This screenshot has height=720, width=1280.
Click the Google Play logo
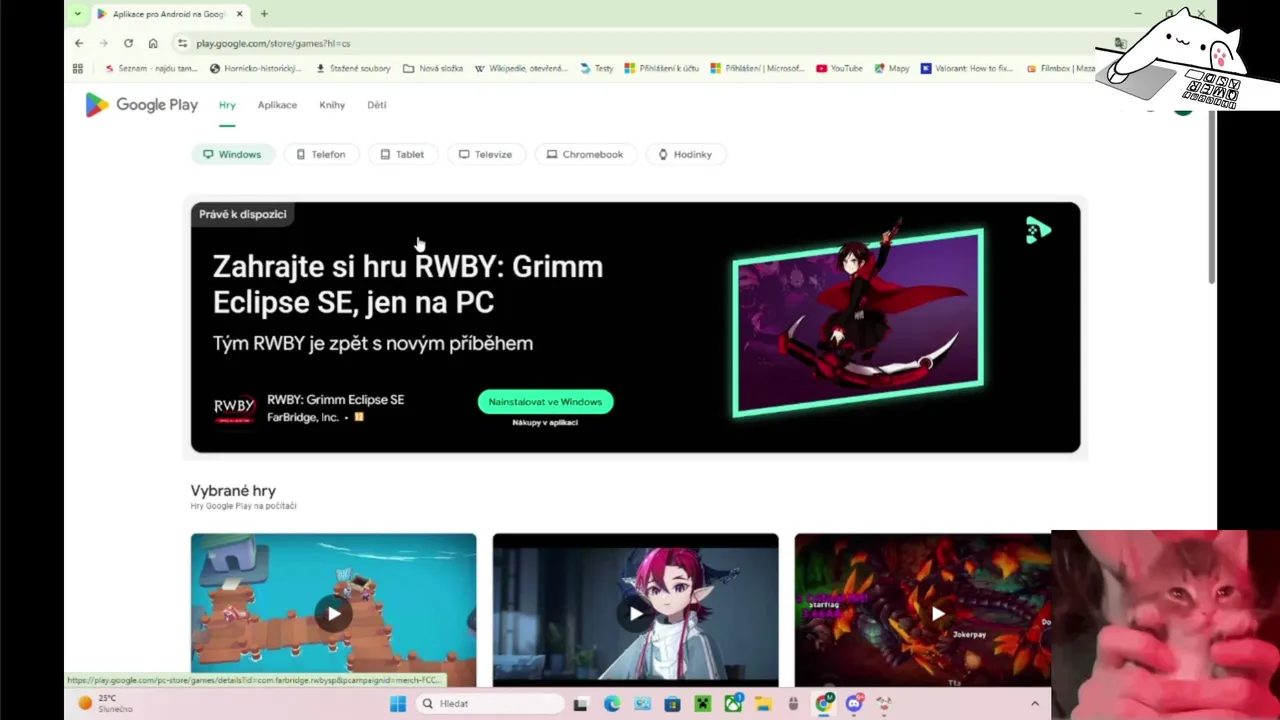coord(141,105)
